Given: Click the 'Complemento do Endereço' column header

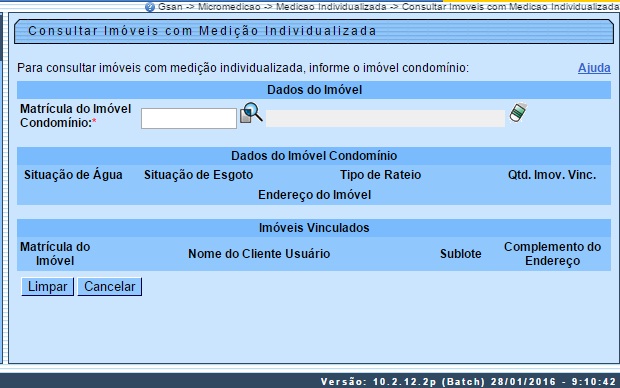Looking at the screenshot, I should (552, 254).
